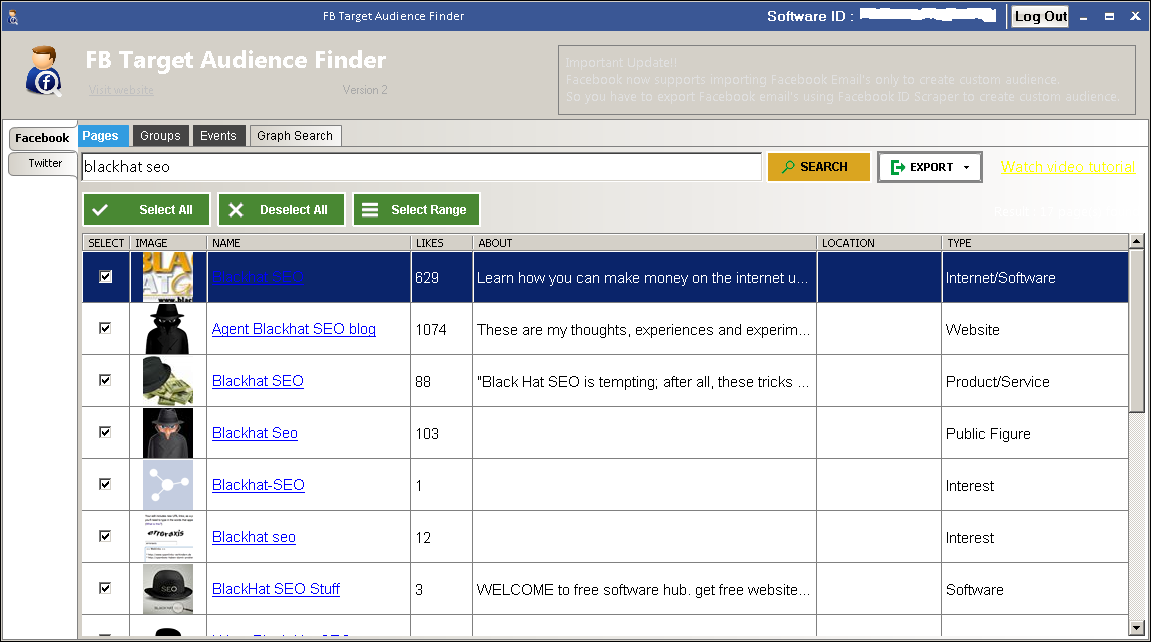Maximize the FB Target Audience Finder window

coord(1109,17)
